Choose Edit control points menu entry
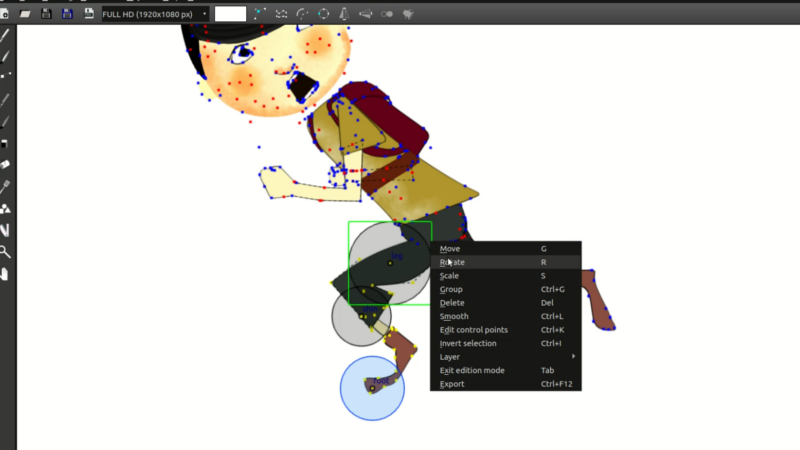Screen dimensions: 800x450 [x=506, y=330]
